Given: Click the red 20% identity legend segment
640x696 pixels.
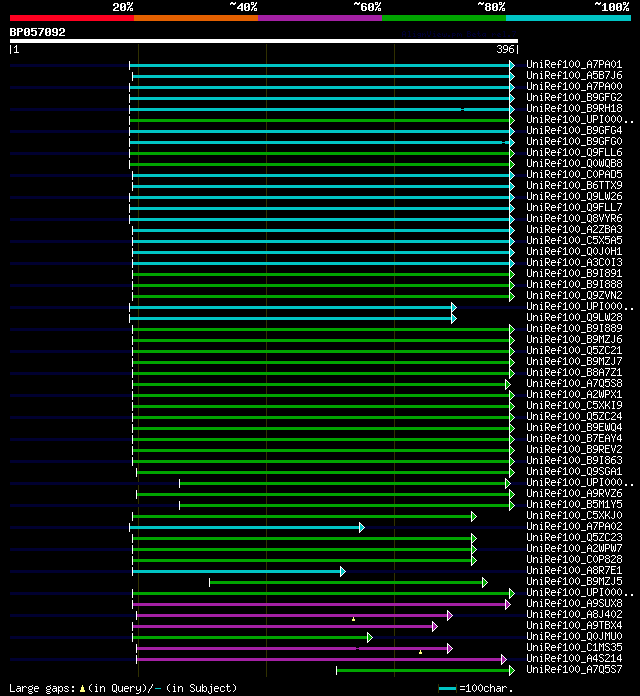Looking at the screenshot, I should [72, 18].
